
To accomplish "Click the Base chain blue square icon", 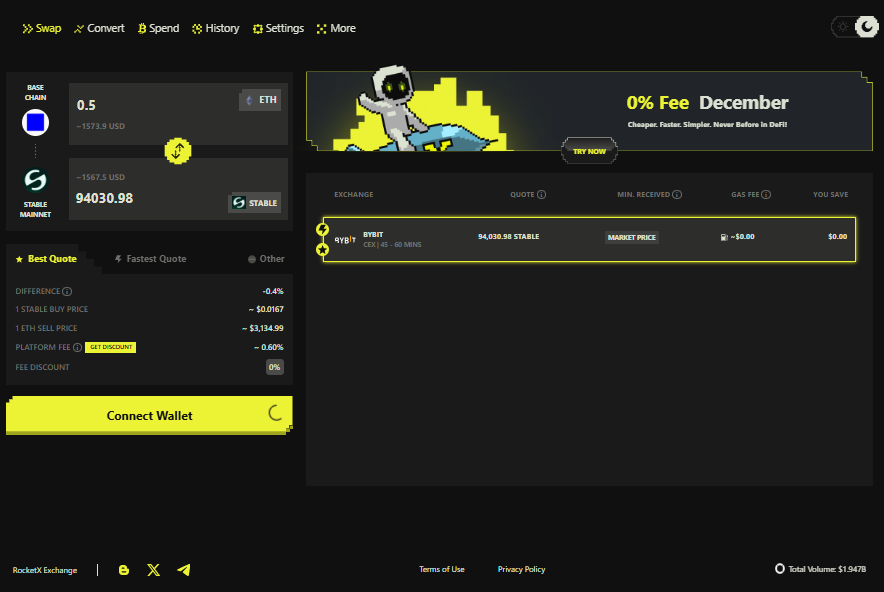I will (x=36, y=123).
